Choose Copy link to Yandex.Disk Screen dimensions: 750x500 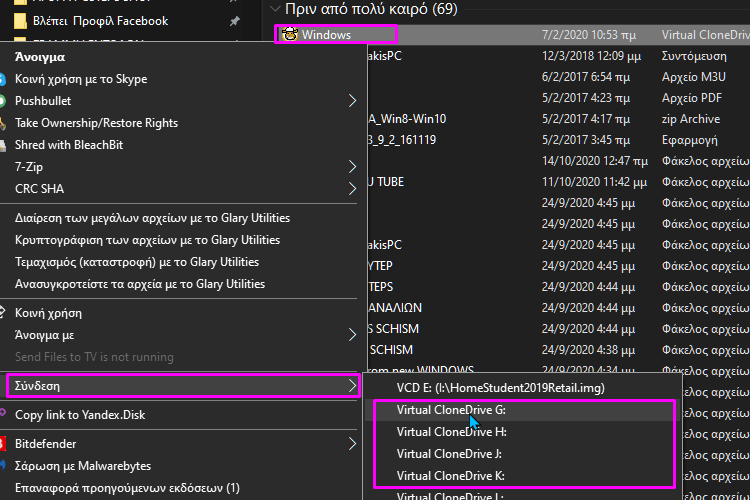(80, 415)
